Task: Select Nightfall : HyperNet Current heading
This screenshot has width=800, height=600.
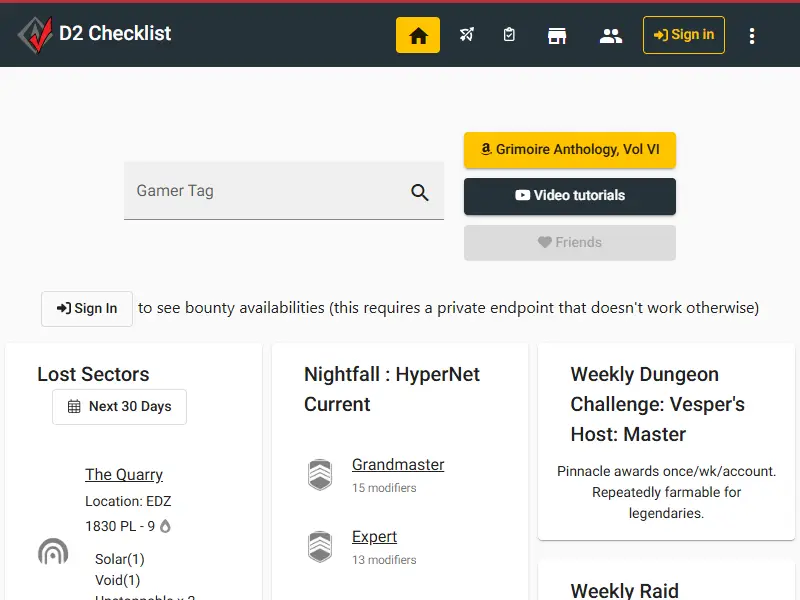Action: coord(392,389)
